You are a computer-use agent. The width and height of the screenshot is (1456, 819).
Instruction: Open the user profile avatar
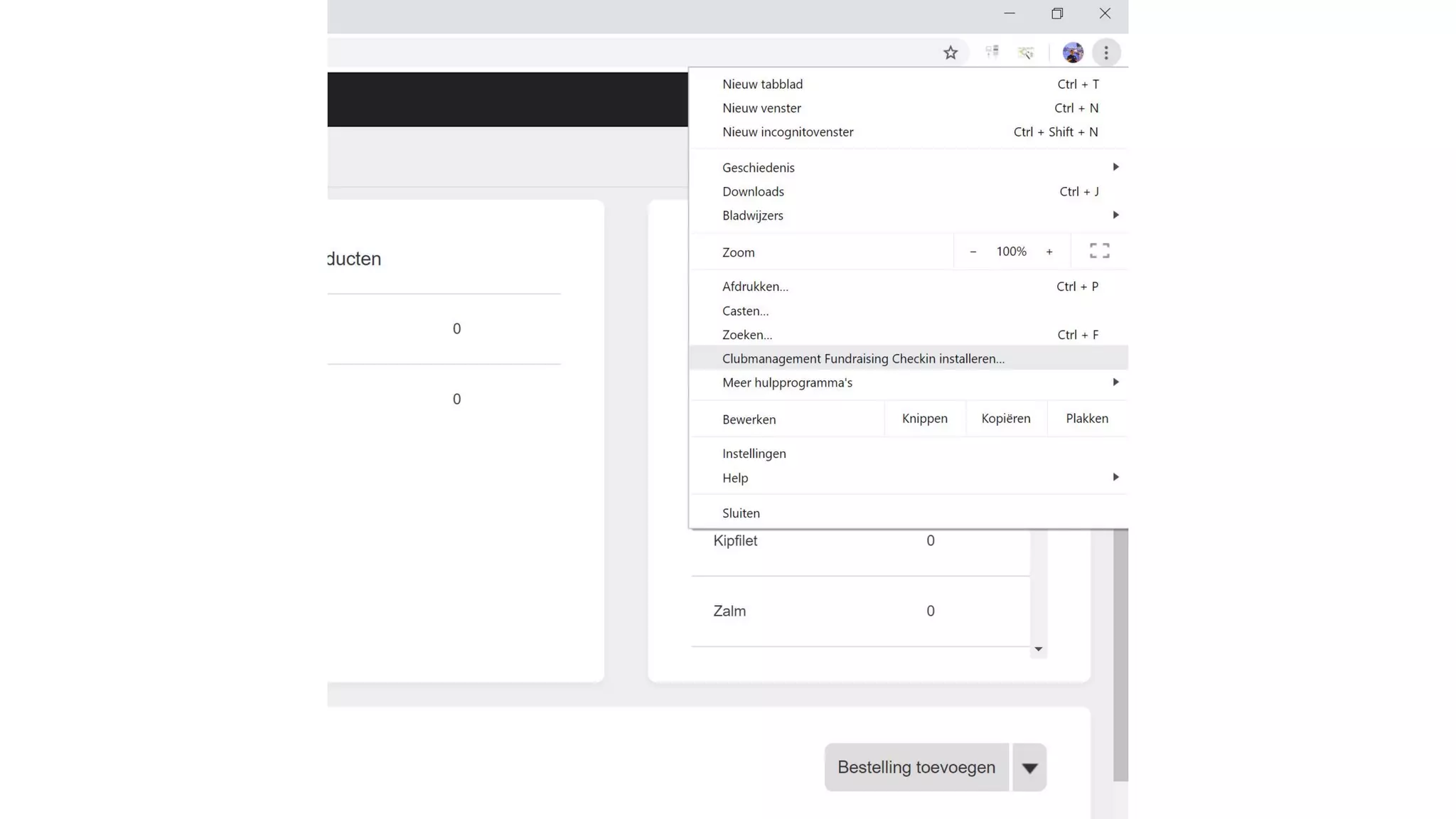click(x=1072, y=53)
